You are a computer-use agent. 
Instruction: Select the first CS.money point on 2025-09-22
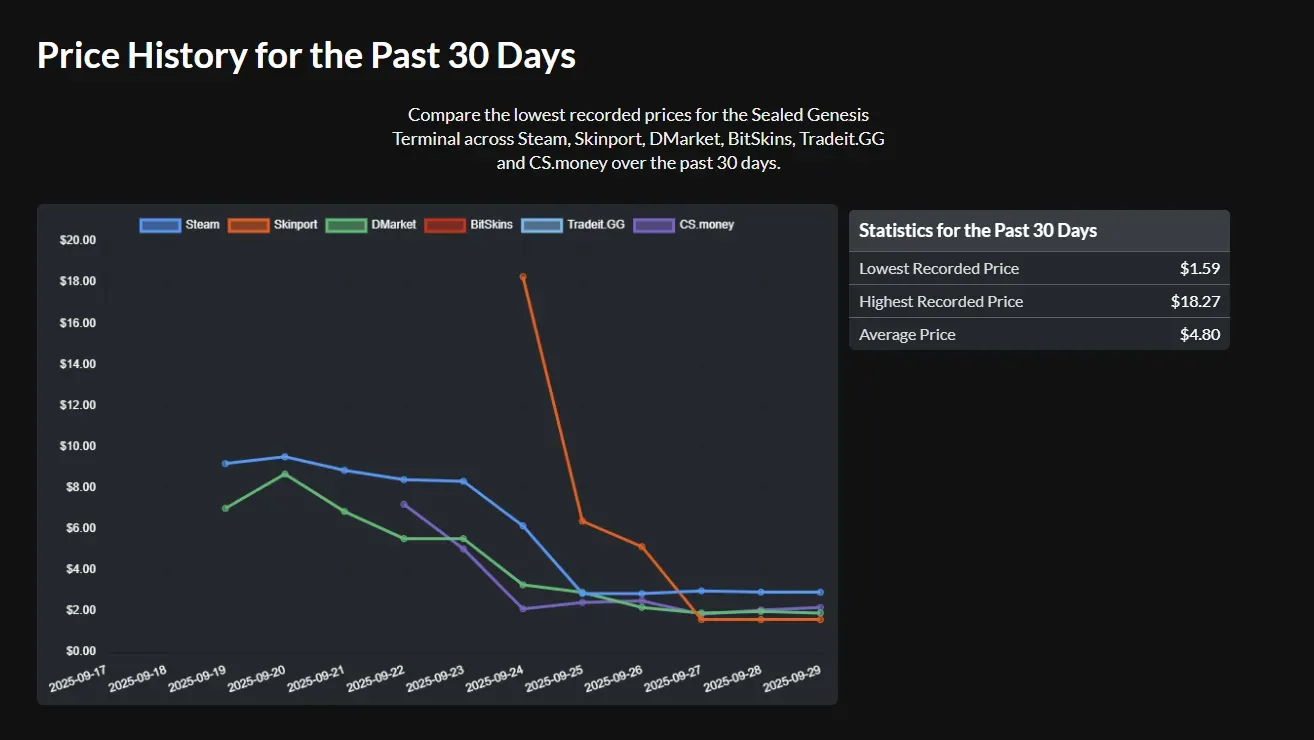[404, 504]
